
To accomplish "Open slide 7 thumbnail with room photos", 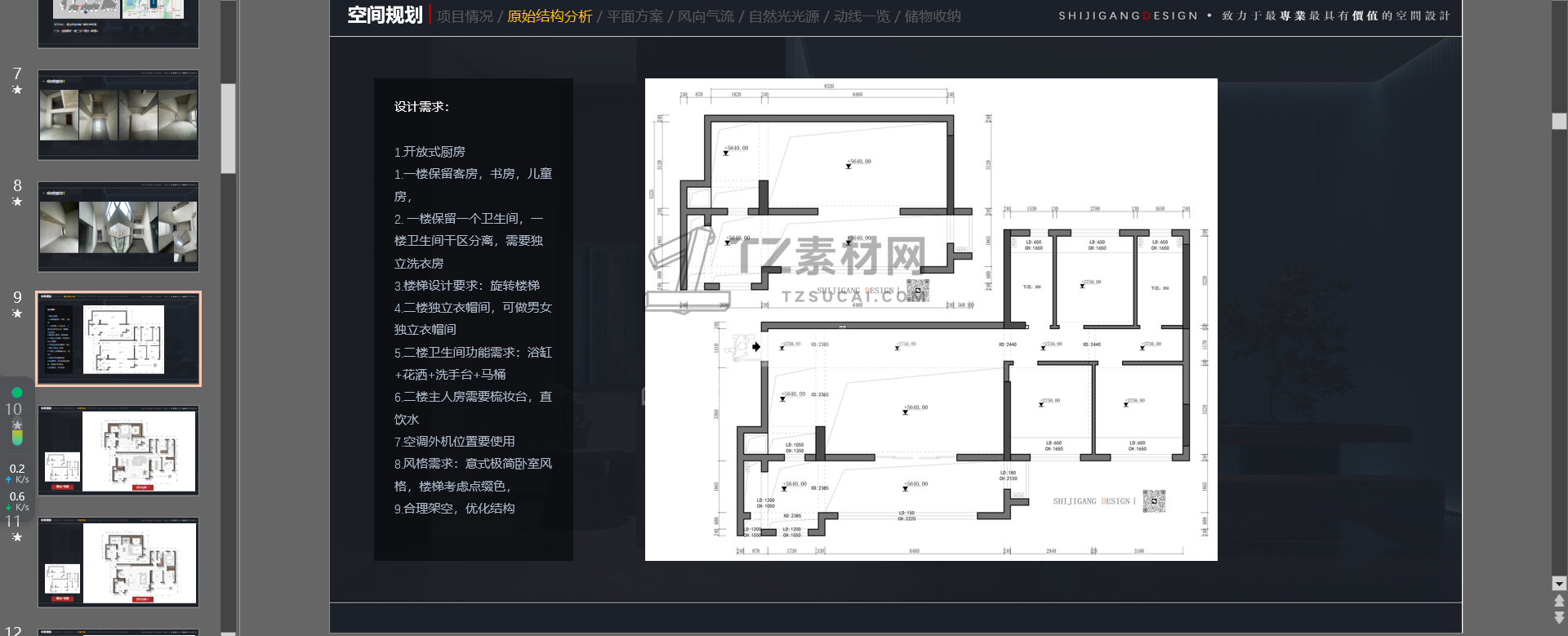I will point(118,115).
